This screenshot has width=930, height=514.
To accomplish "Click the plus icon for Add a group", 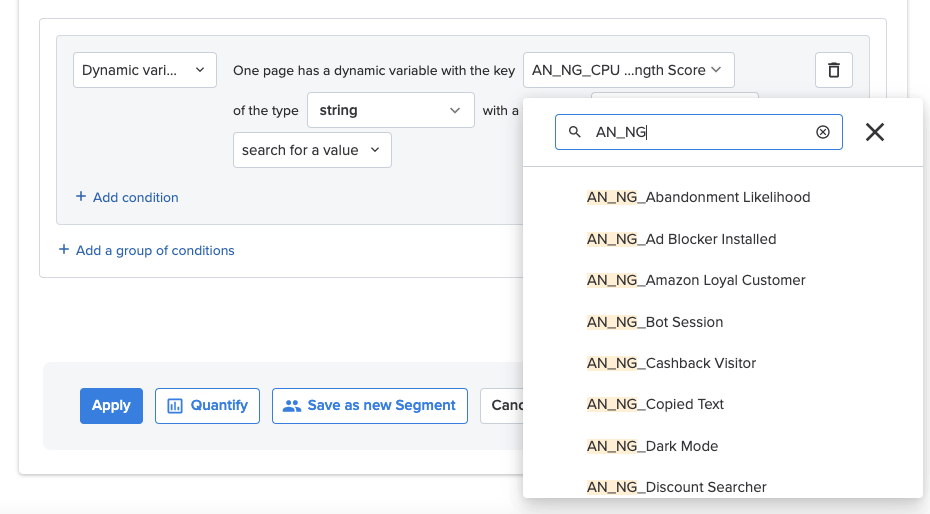I will click(x=63, y=250).
